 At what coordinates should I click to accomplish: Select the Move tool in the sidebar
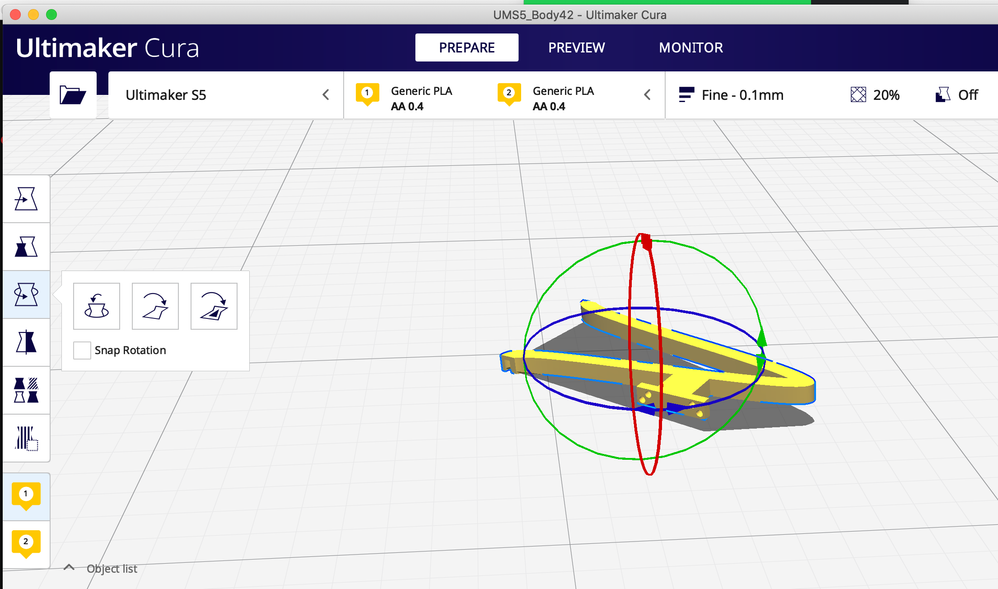pyautogui.click(x=26, y=199)
